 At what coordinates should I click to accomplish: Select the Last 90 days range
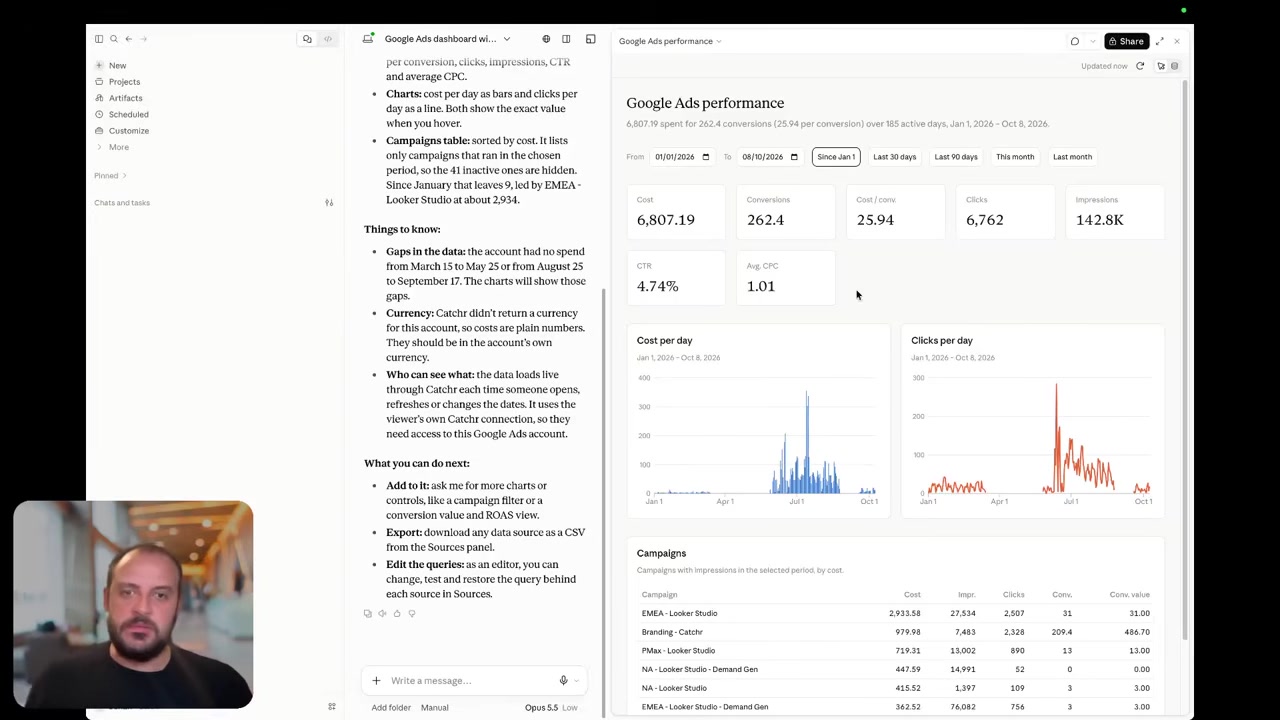(956, 157)
